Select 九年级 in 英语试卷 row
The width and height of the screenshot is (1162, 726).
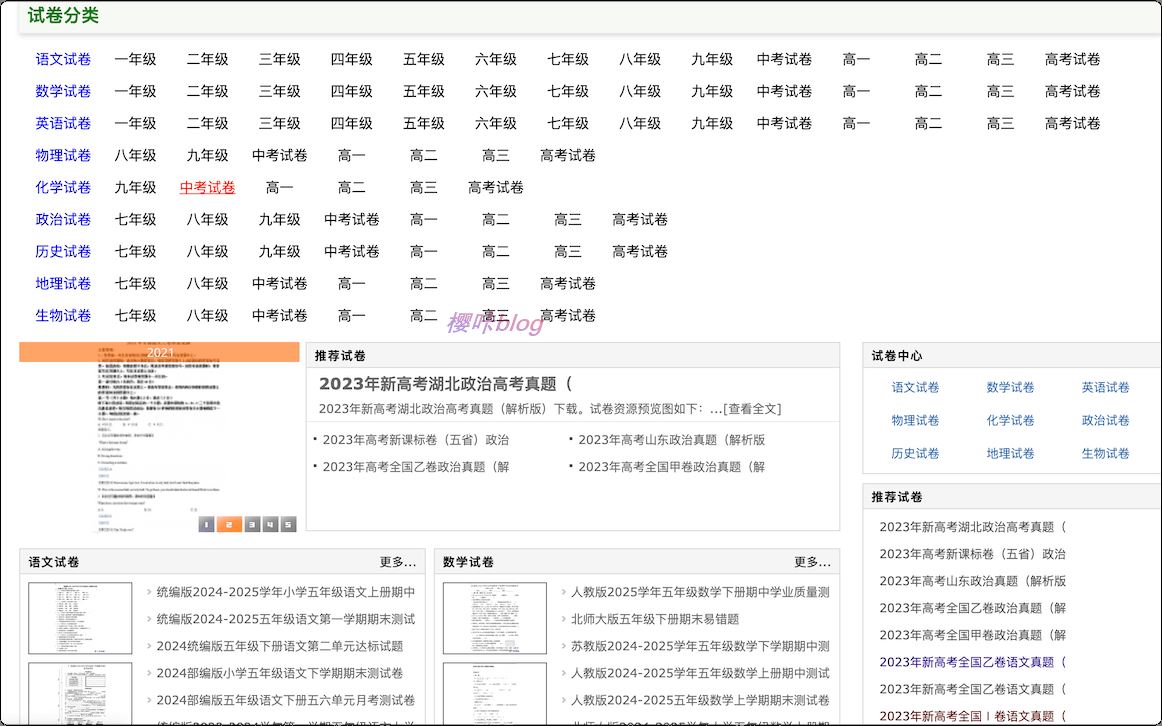pyautogui.click(x=712, y=123)
